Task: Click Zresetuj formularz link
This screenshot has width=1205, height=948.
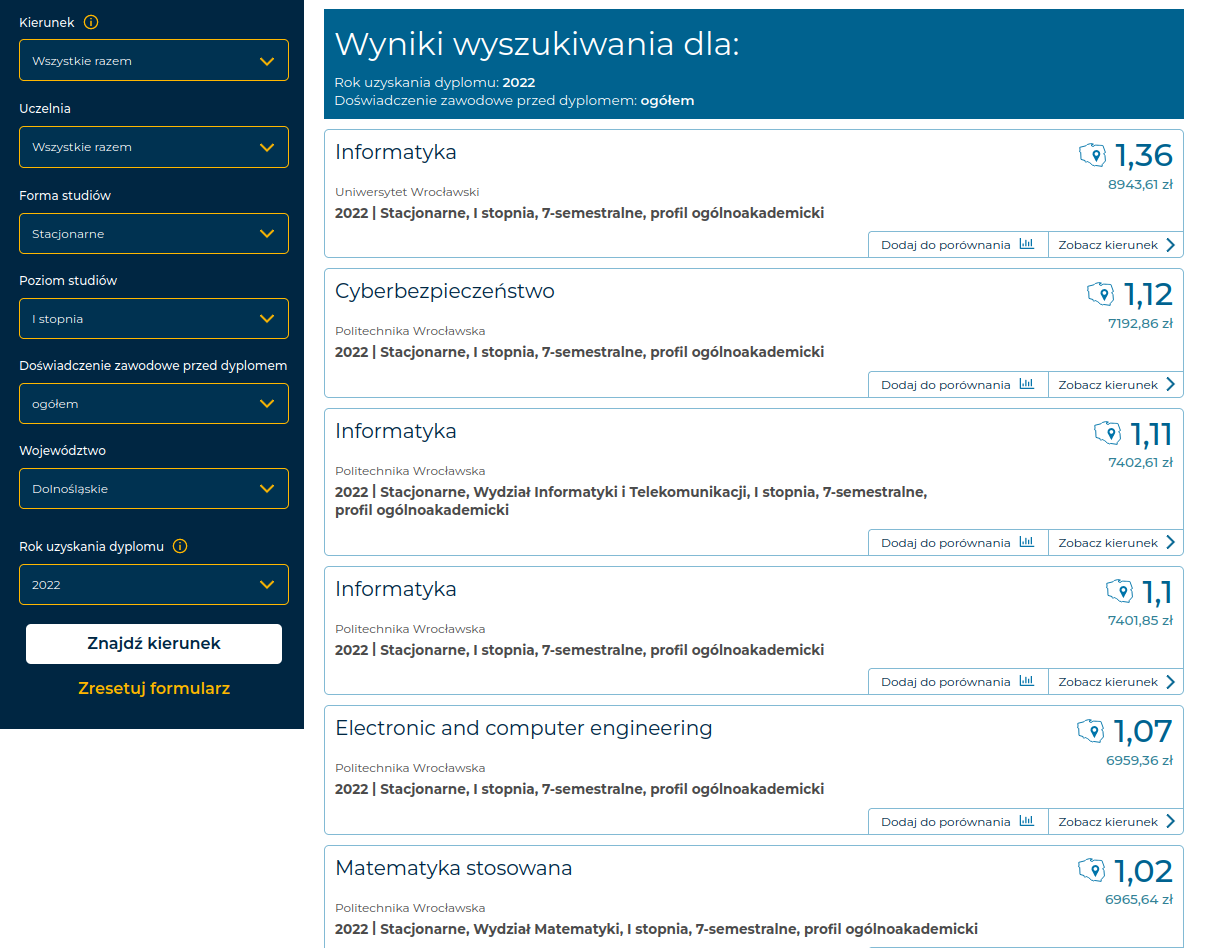Action: [x=154, y=688]
